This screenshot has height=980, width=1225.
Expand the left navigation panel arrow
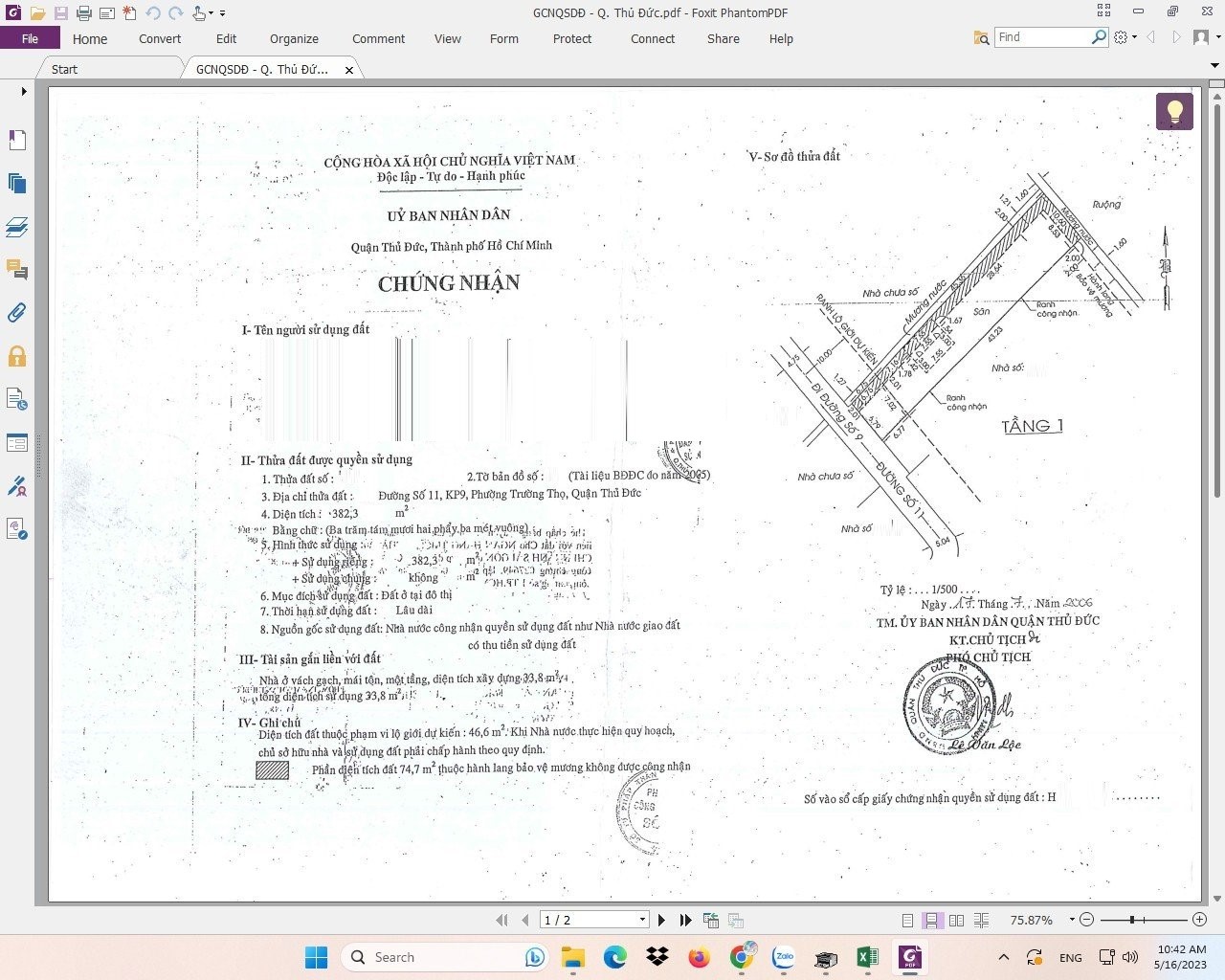click(24, 92)
